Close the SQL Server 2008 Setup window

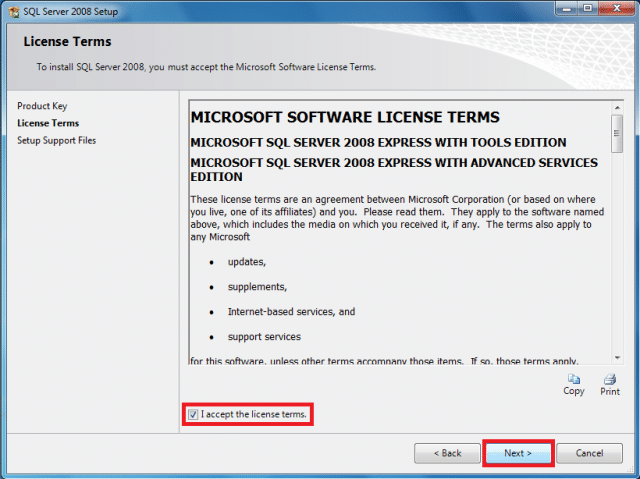617,8
